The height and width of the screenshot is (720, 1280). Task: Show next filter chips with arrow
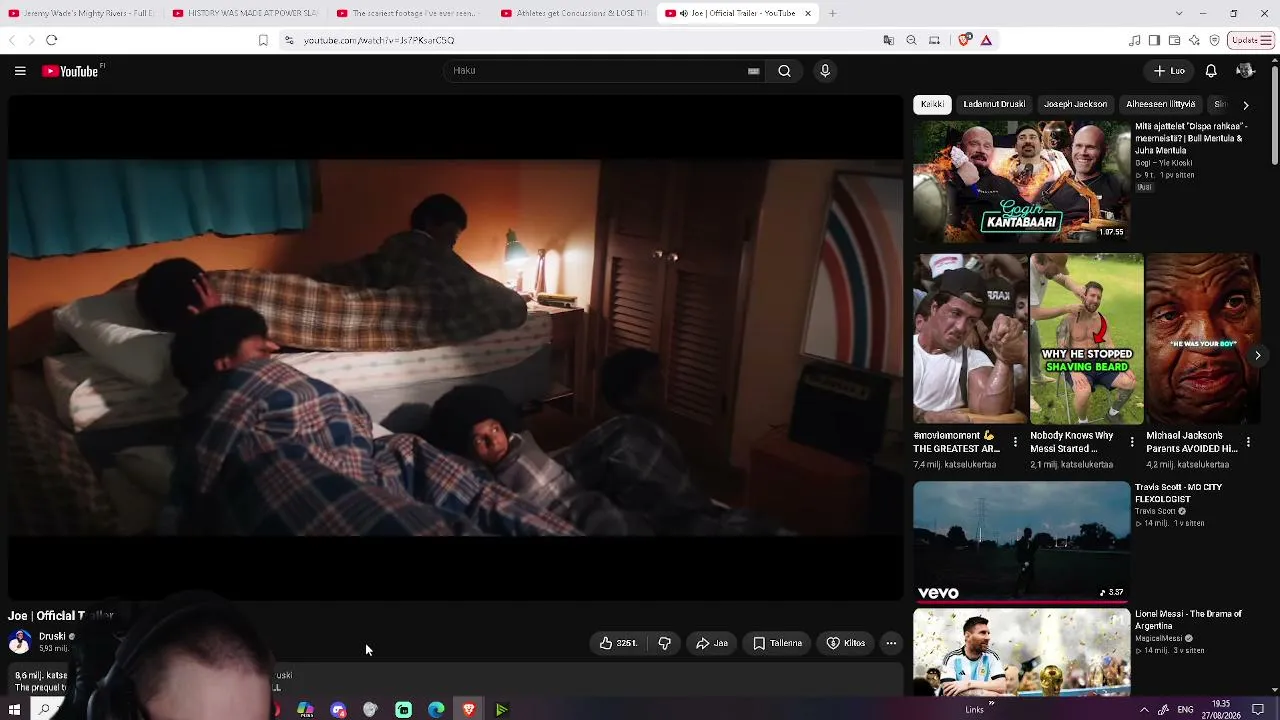1246,104
